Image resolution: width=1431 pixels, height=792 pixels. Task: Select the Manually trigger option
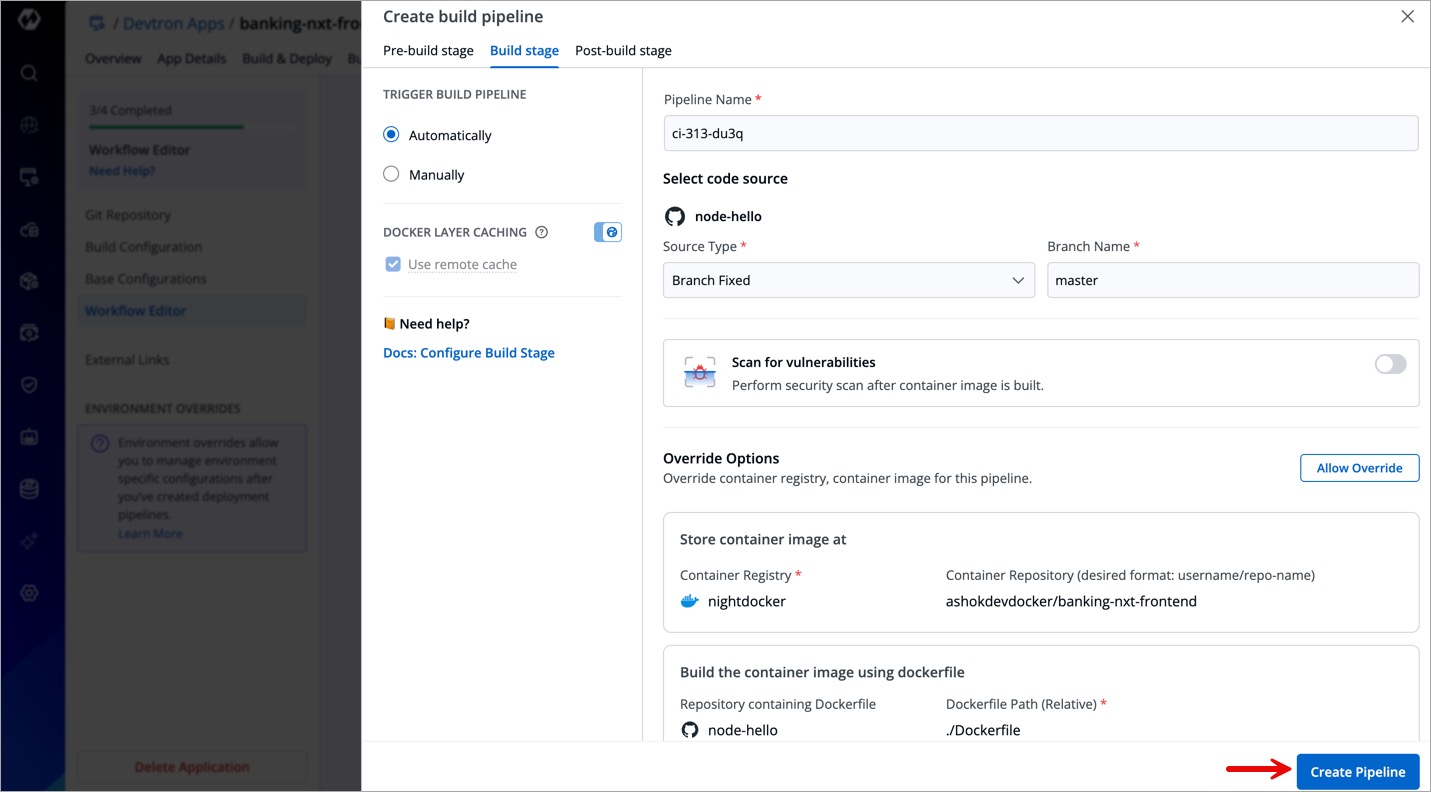click(391, 174)
